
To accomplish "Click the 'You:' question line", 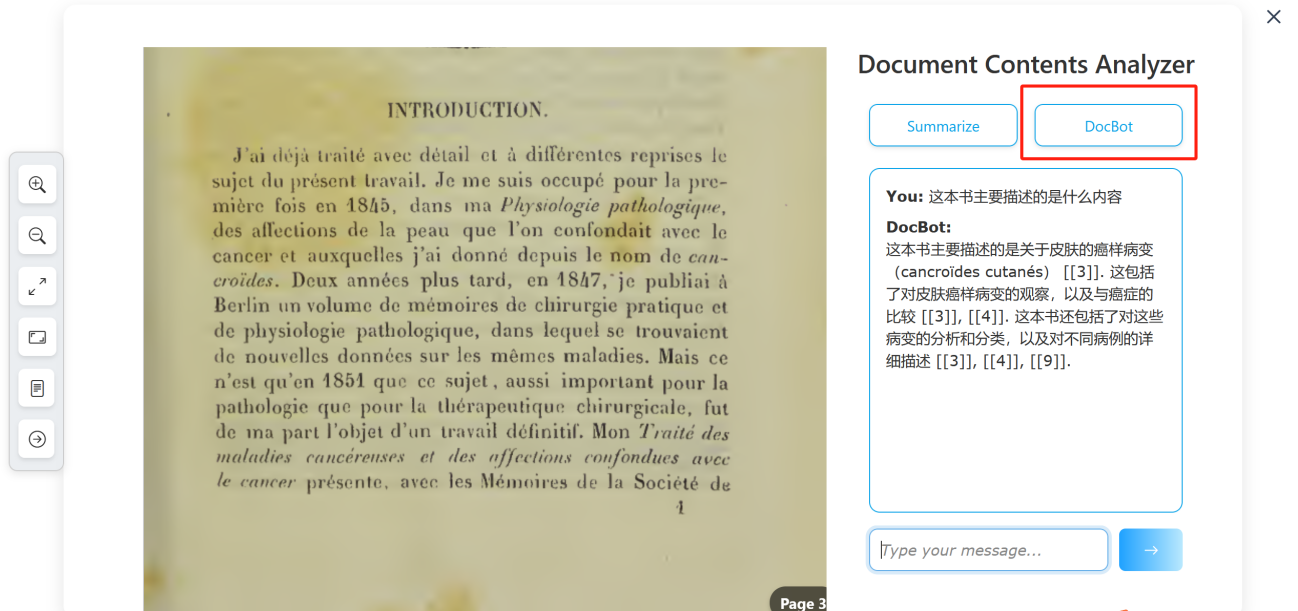I will [1004, 197].
